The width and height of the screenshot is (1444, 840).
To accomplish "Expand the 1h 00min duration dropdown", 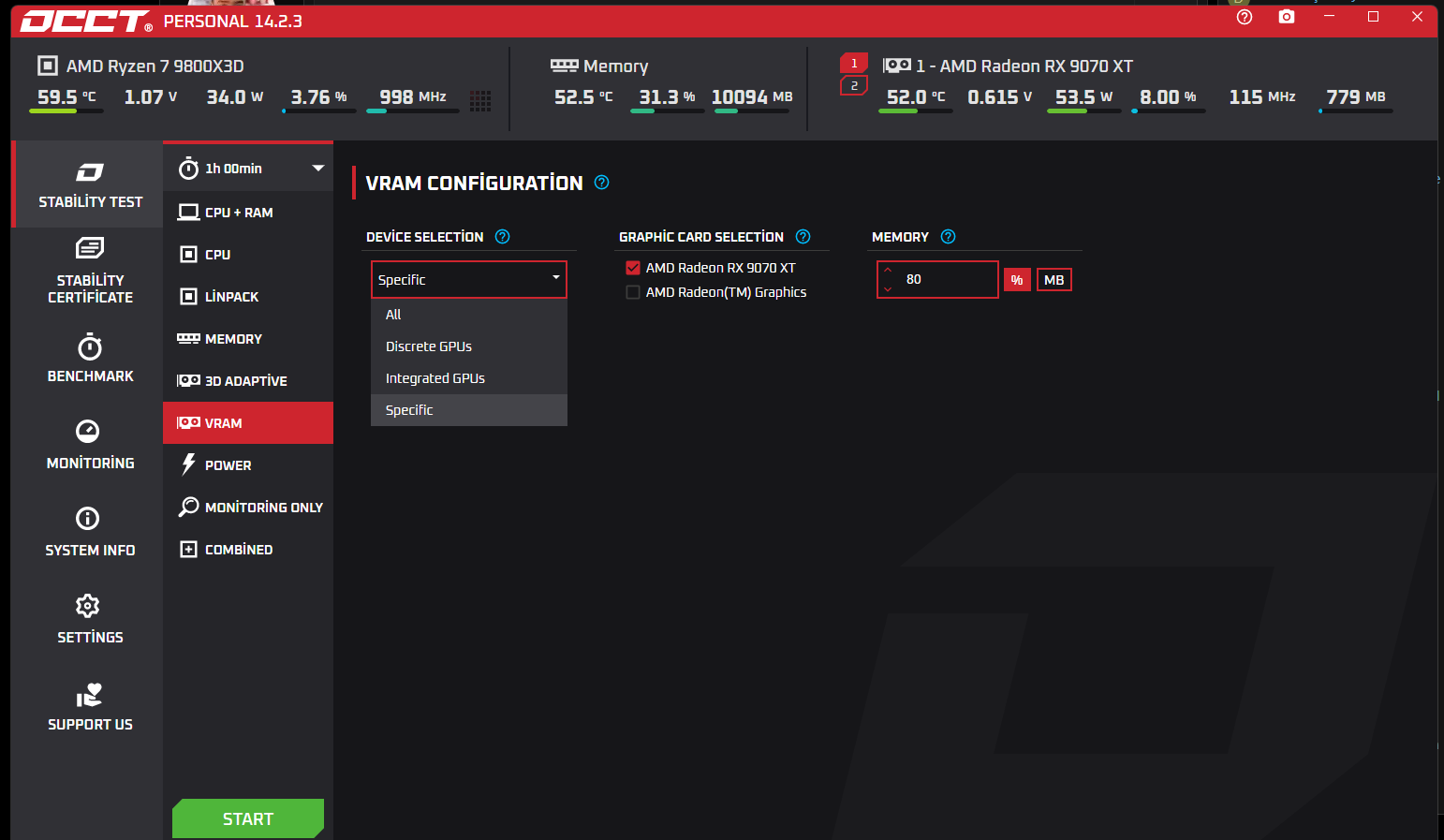I will [x=249, y=169].
